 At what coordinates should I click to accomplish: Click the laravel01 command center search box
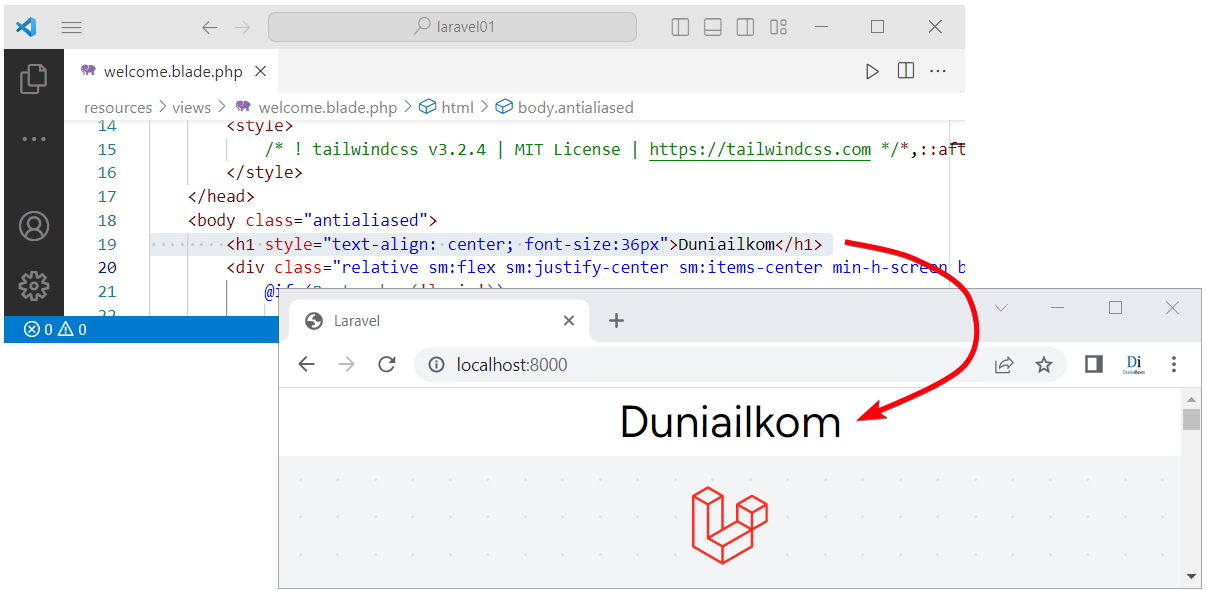coord(452,27)
